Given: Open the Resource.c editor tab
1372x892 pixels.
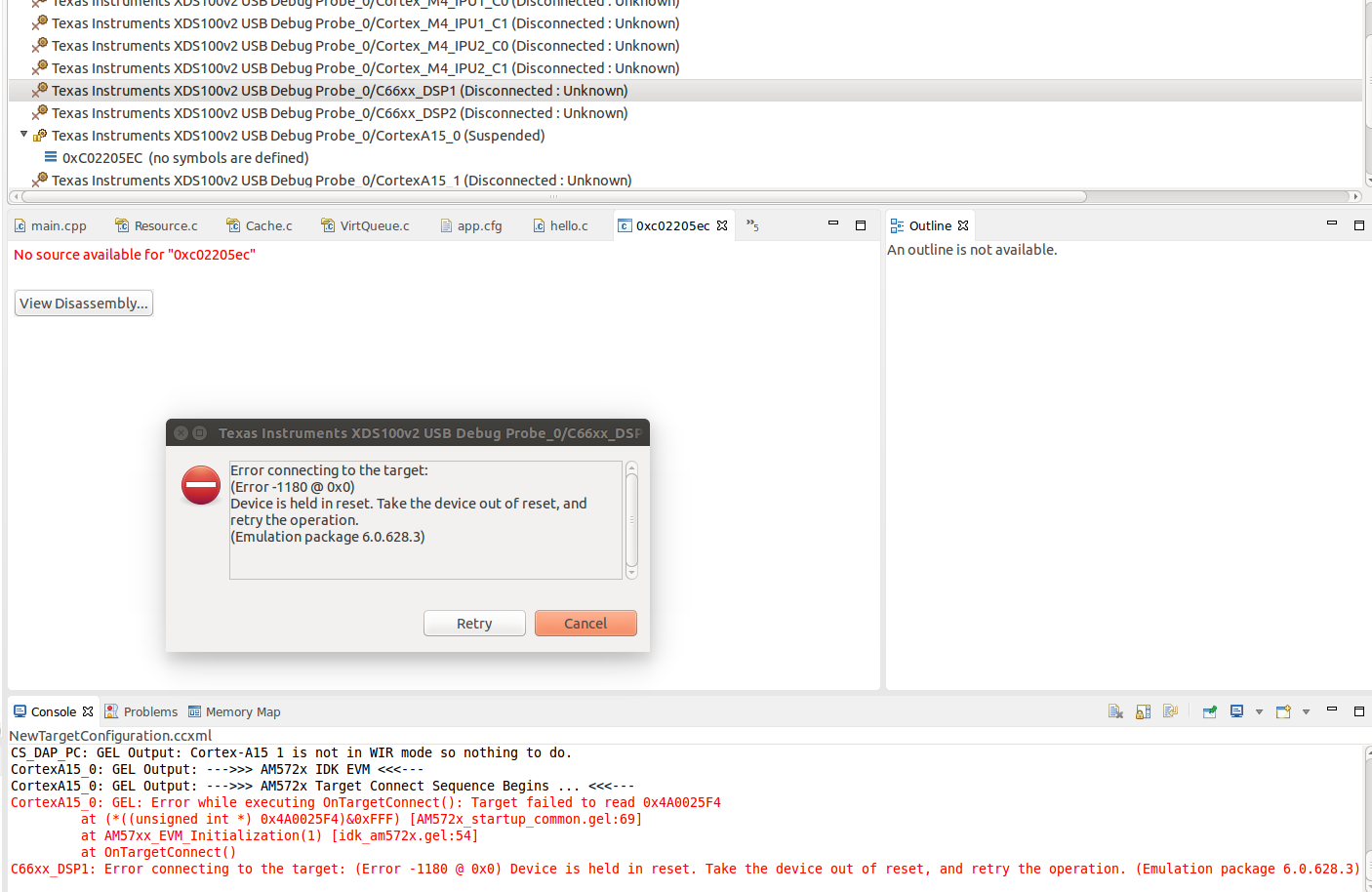Looking at the screenshot, I should (156, 225).
